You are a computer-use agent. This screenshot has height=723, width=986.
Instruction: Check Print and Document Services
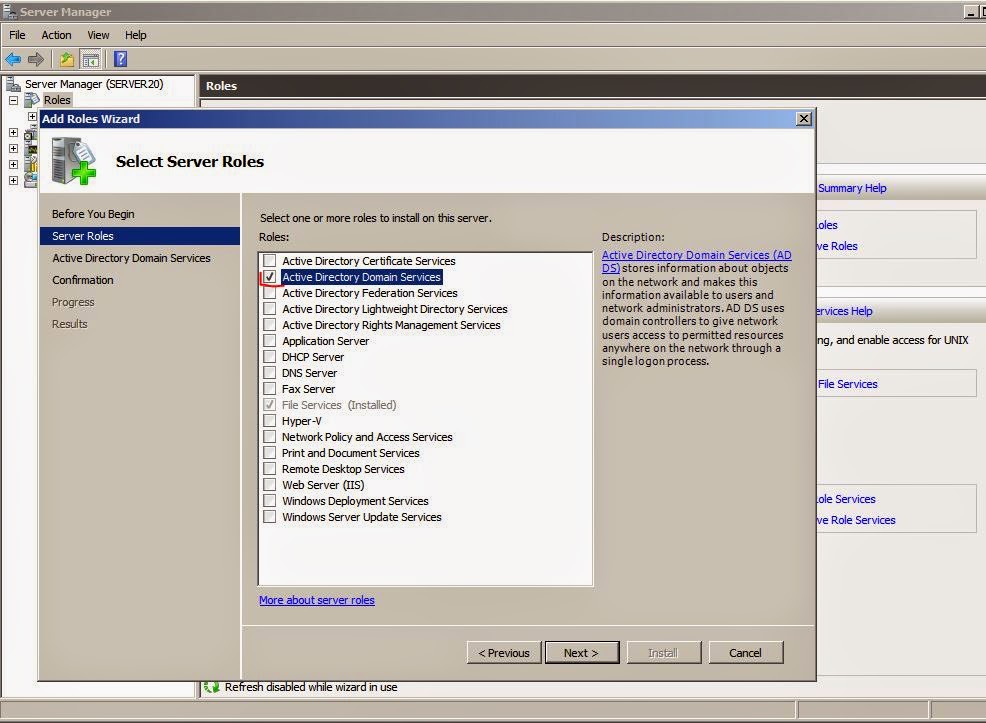(269, 453)
